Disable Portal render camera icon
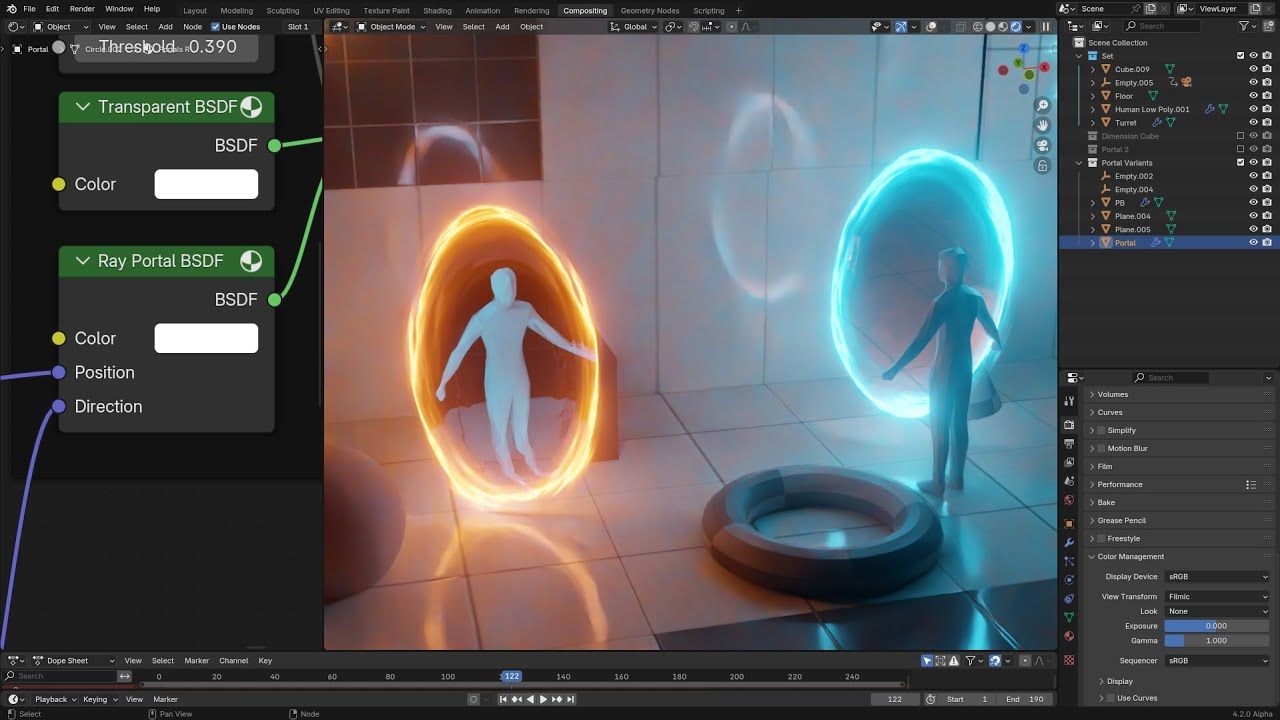 click(1267, 242)
